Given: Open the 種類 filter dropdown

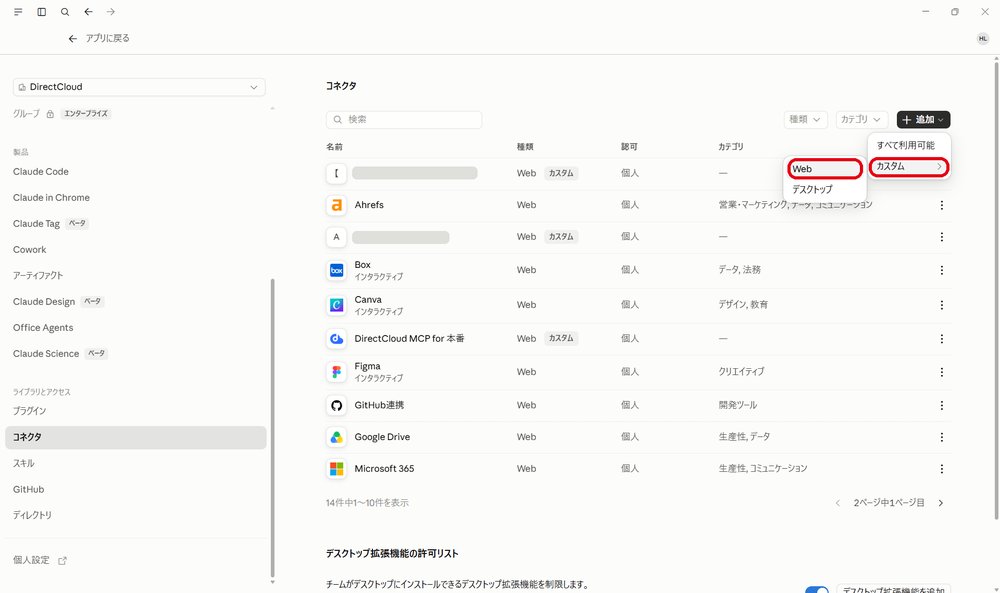Looking at the screenshot, I should point(805,119).
